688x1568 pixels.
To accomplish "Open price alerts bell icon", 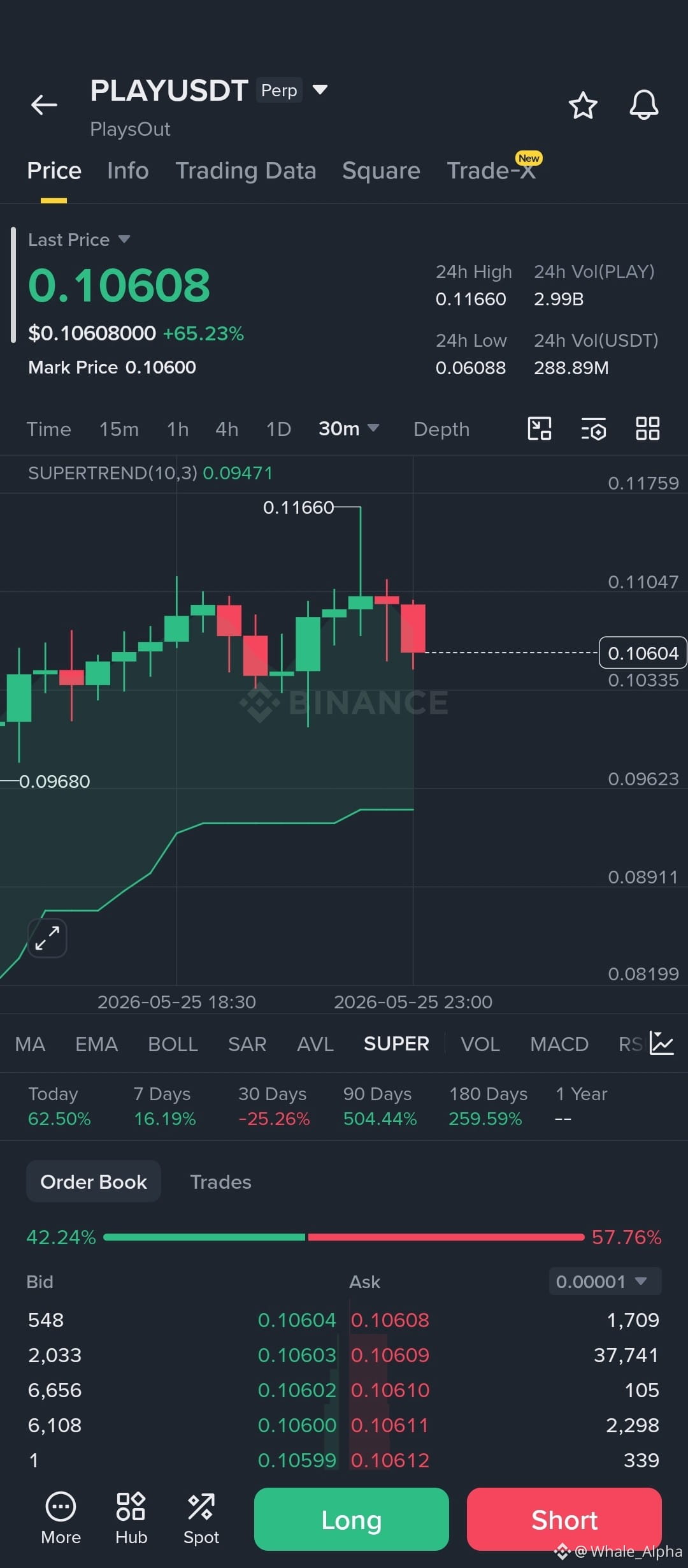I will (x=644, y=105).
